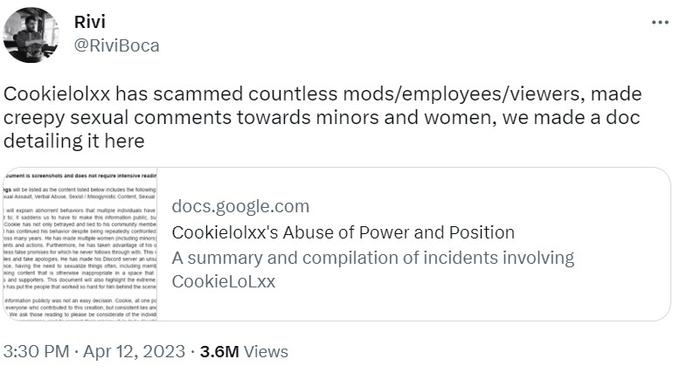The height and width of the screenshot is (373, 680).
Task: Click the word 'Position' in card title
Action: click(x=481, y=232)
